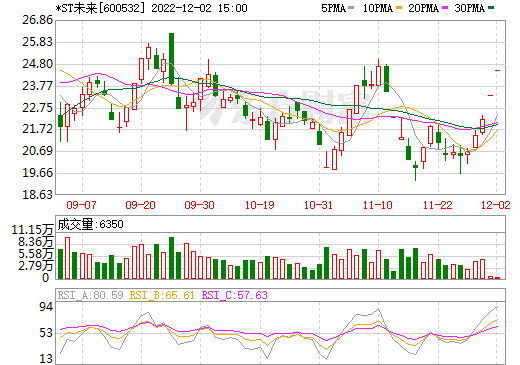Click the volume axis label 8.36万

tap(35, 242)
